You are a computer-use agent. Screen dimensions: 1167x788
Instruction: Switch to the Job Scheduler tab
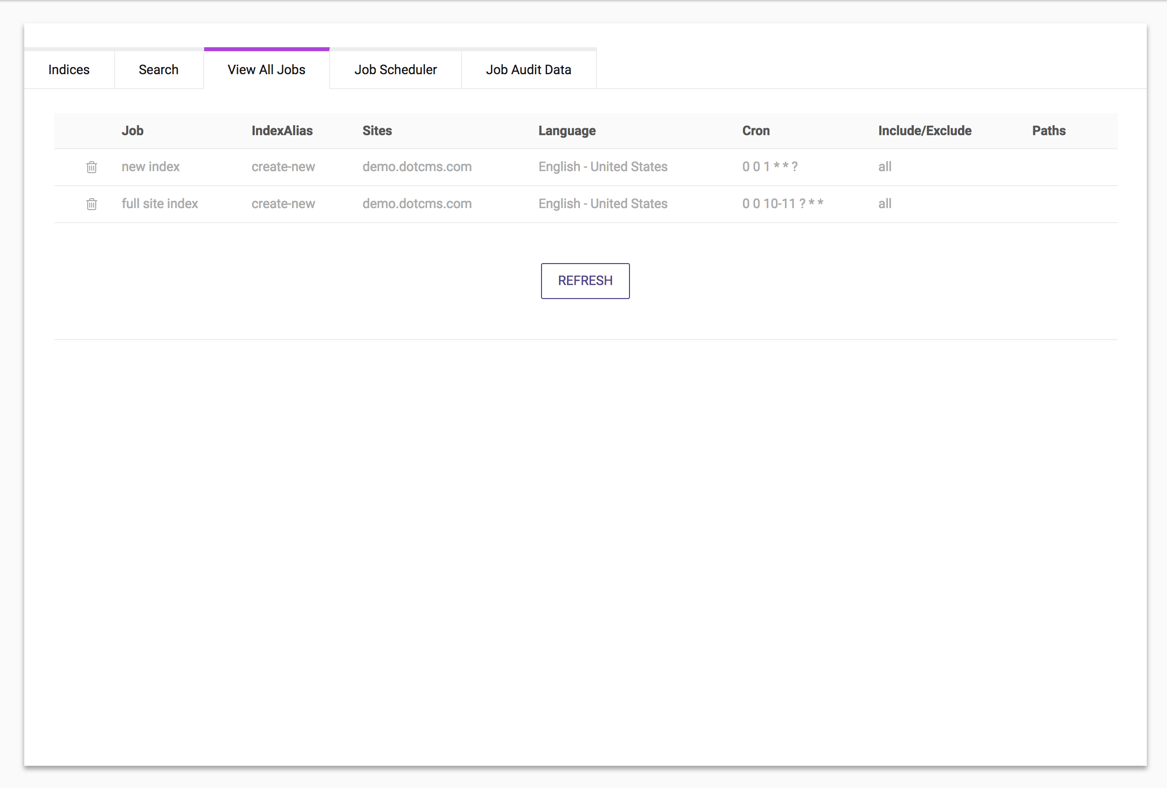pos(395,69)
